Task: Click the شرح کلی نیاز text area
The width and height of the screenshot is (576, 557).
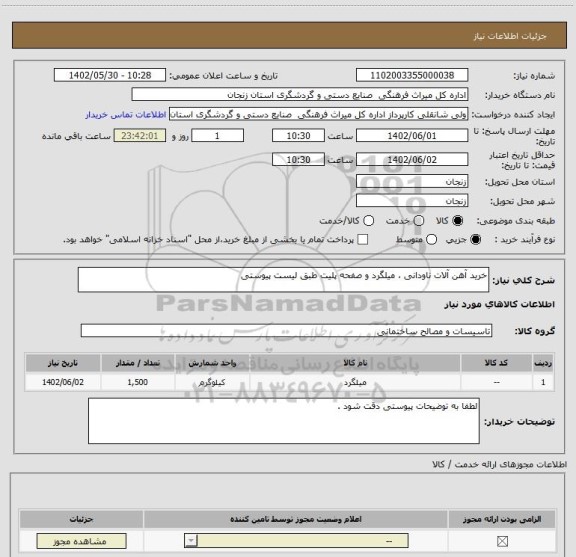Action: click(x=283, y=280)
